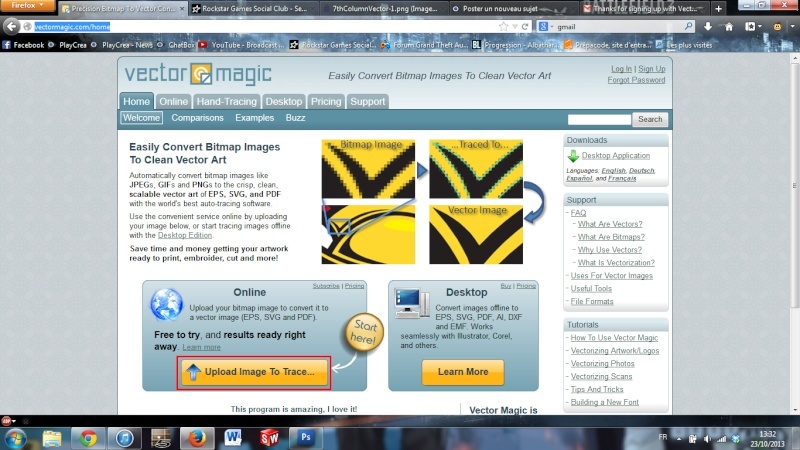Open address bar history dropdown arrow
The width and height of the screenshot is (800, 450).
pyautogui.click(x=514, y=27)
